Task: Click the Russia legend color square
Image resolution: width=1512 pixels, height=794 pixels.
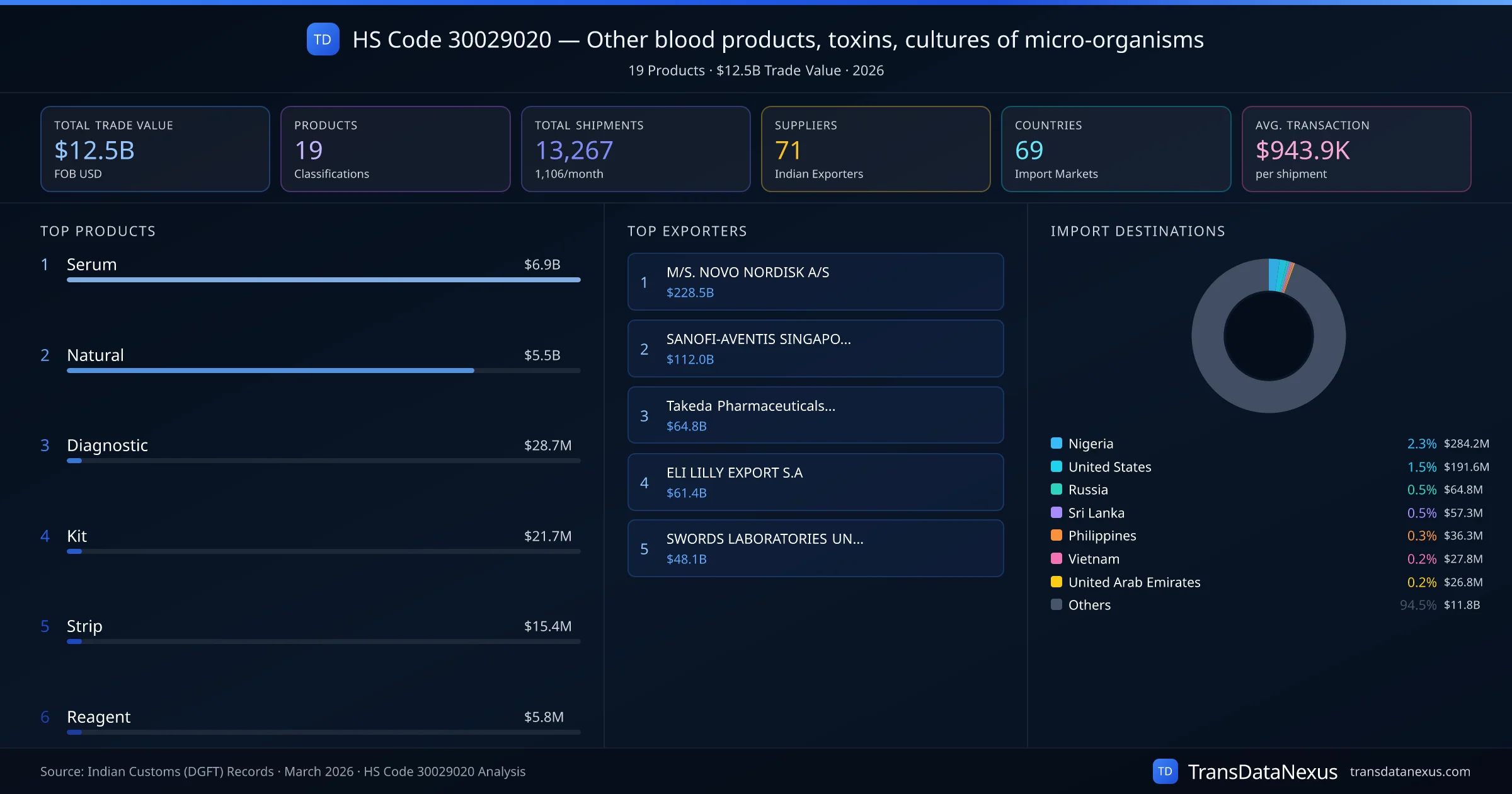Action: point(1057,489)
